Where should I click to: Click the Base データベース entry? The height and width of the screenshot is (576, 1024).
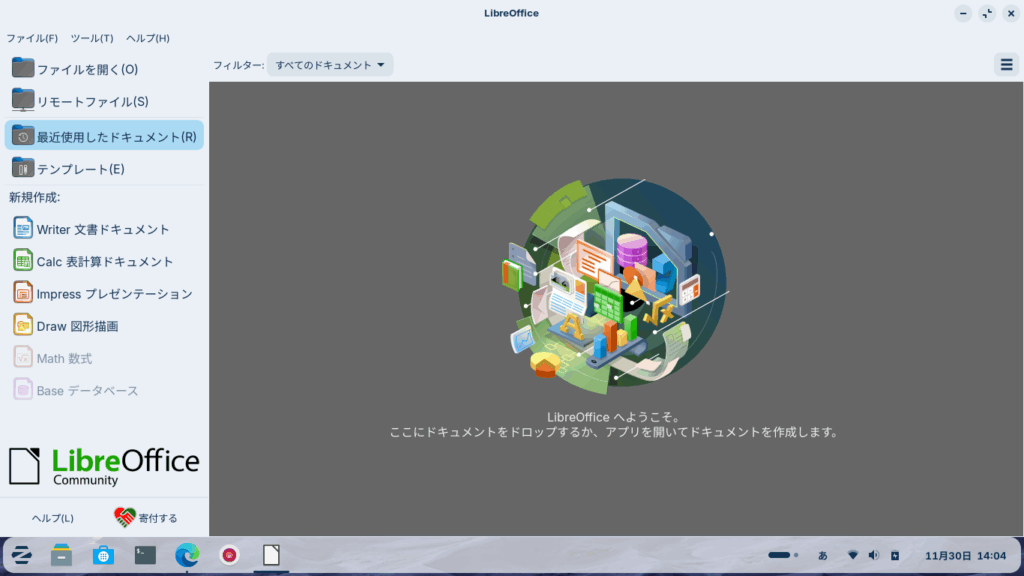pyautogui.click(x=87, y=391)
